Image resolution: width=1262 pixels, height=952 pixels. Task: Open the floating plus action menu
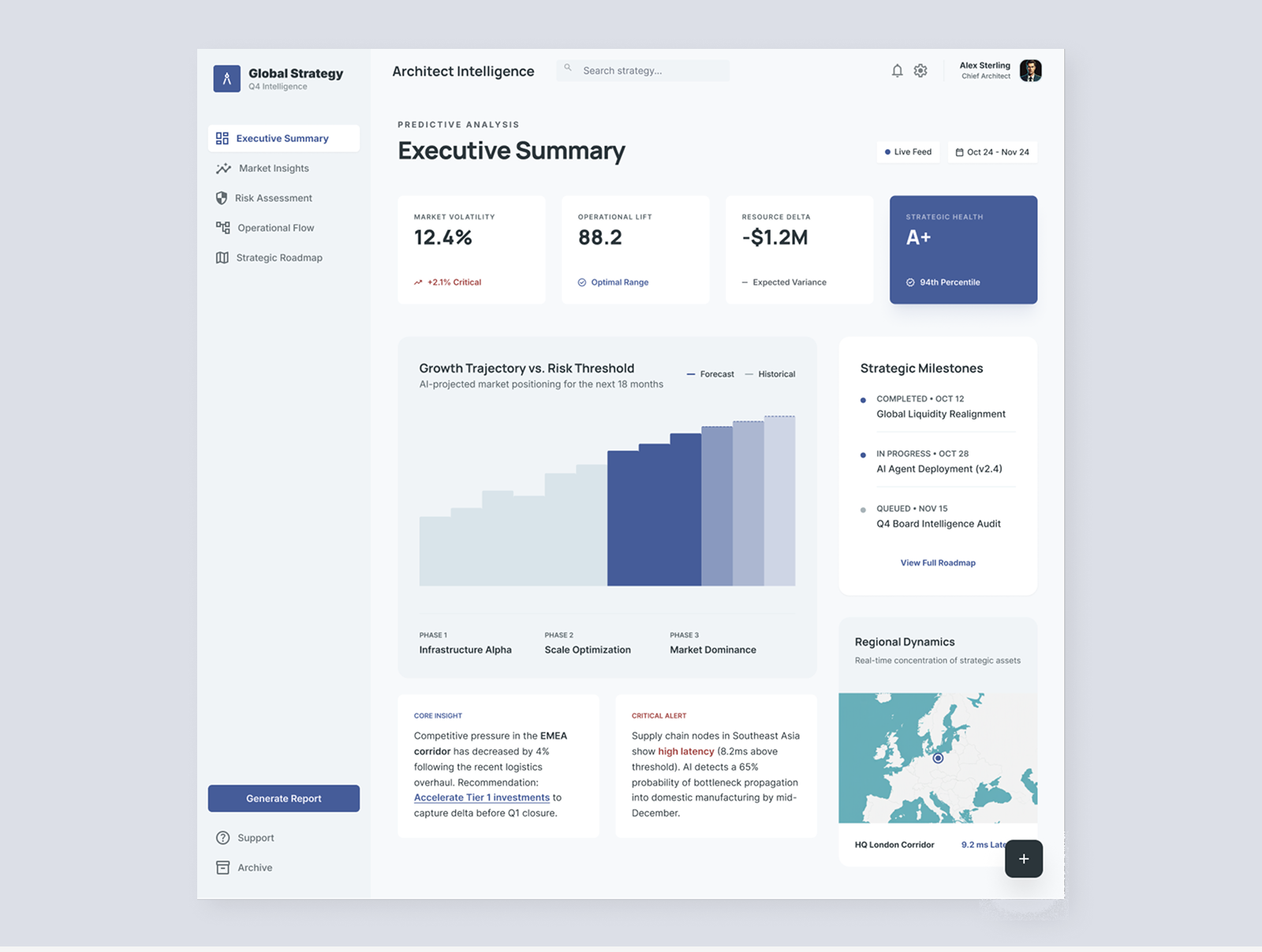[1024, 858]
